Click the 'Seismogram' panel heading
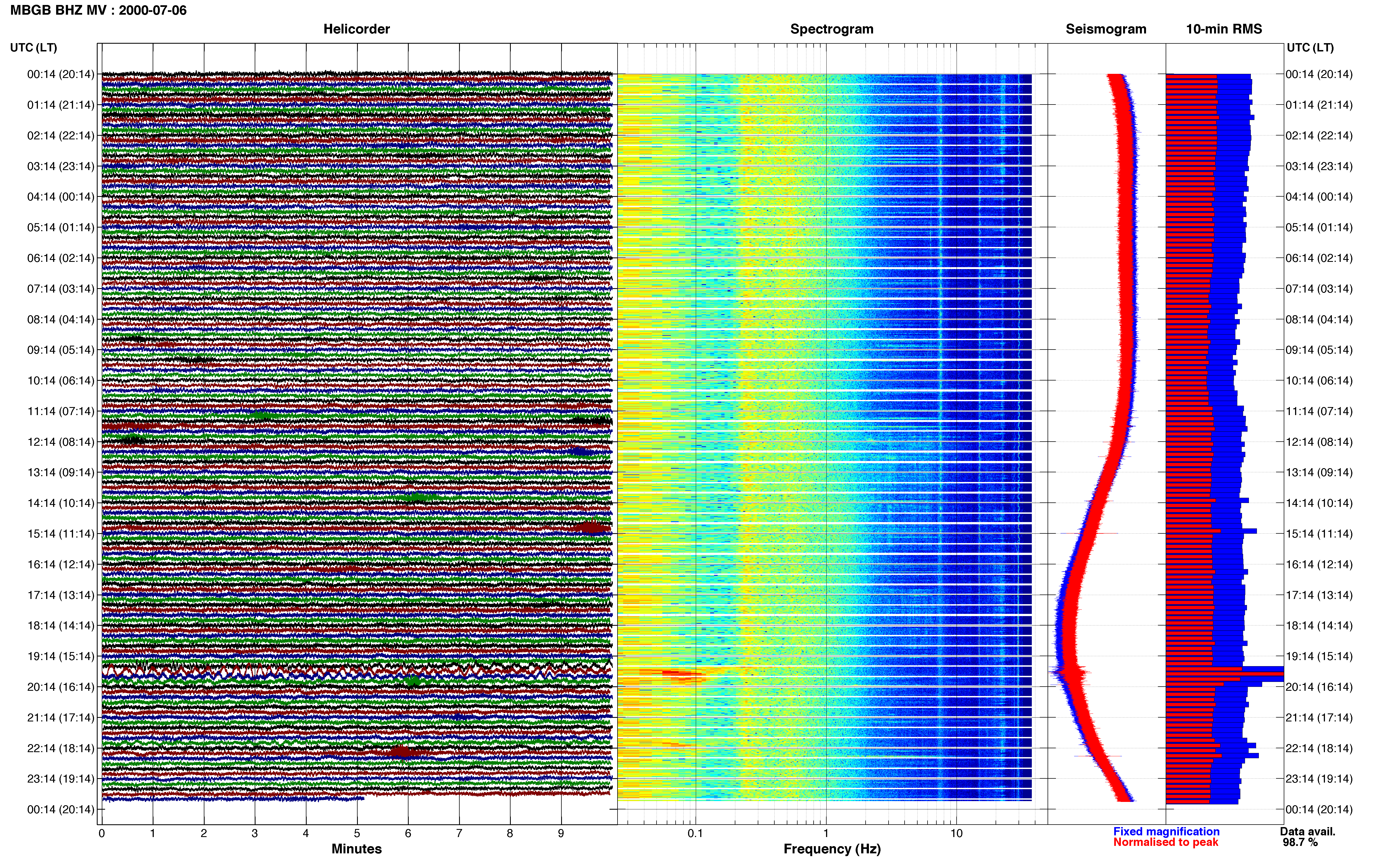This screenshot has width=1388, height=868. [x=1106, y=29]
